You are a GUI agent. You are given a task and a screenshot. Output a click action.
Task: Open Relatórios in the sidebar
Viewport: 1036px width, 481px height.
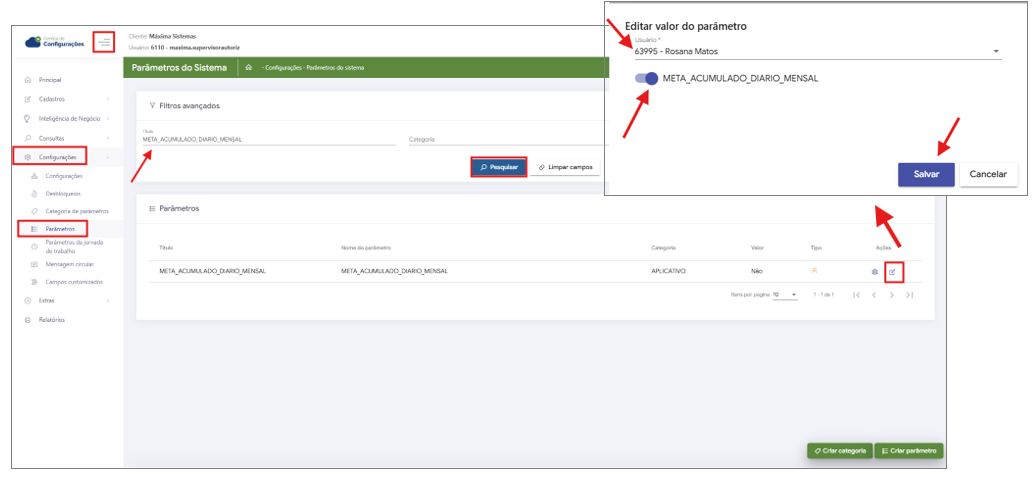tap(52, 320)
